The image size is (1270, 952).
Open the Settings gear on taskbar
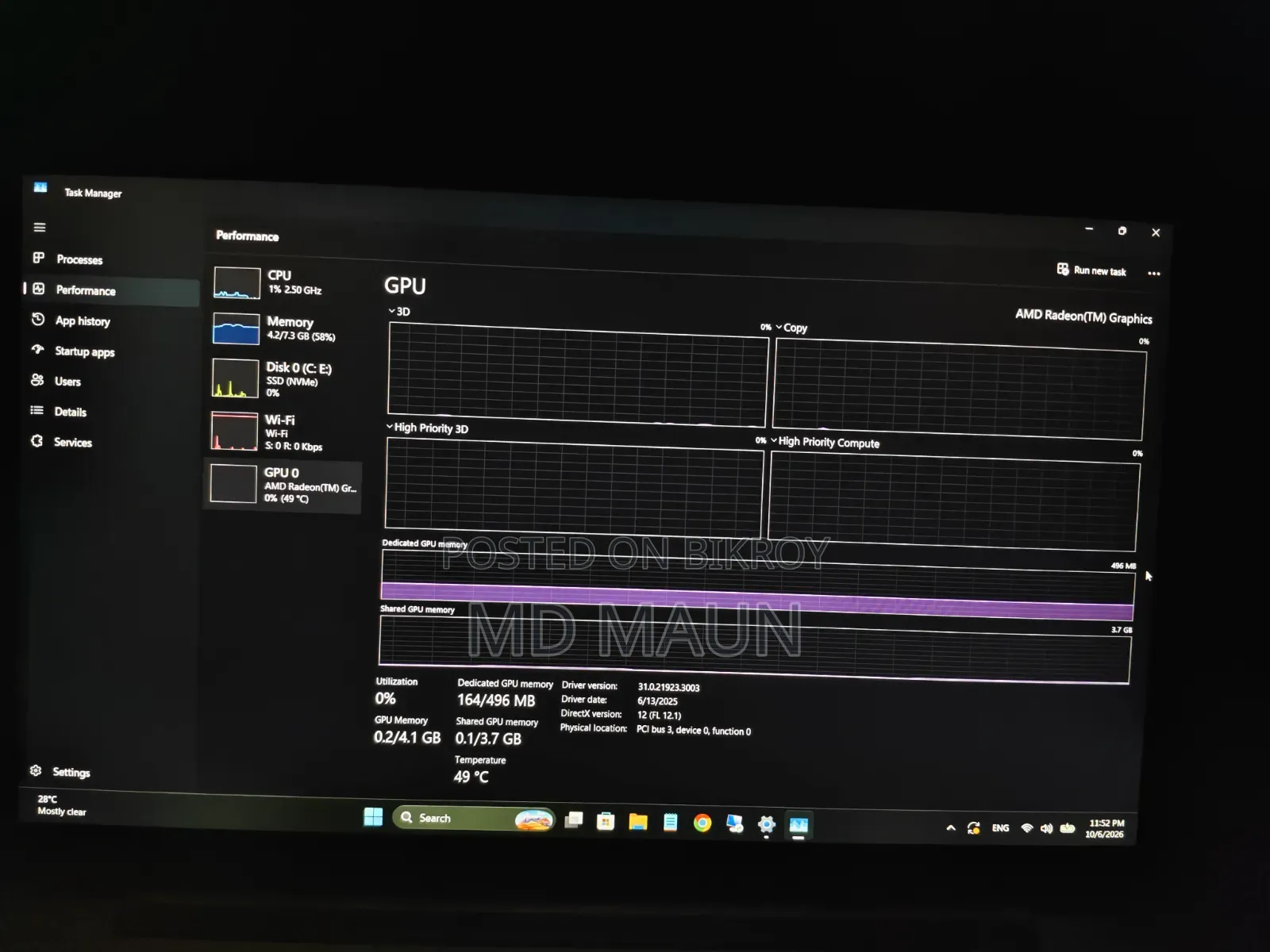[x=766, y=824]
